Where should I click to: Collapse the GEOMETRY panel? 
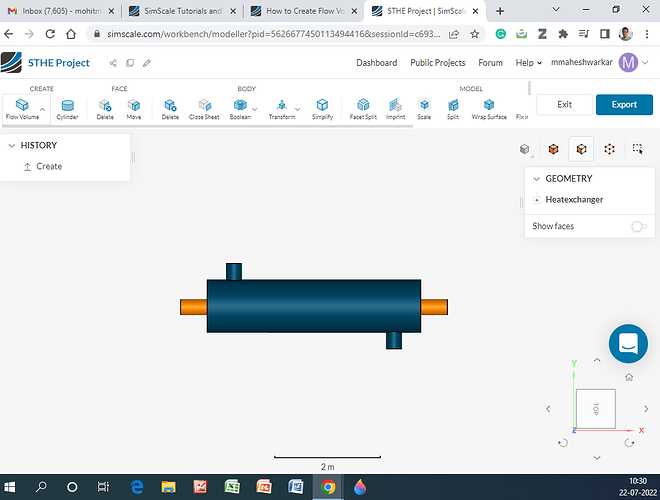tap(536, 178)
